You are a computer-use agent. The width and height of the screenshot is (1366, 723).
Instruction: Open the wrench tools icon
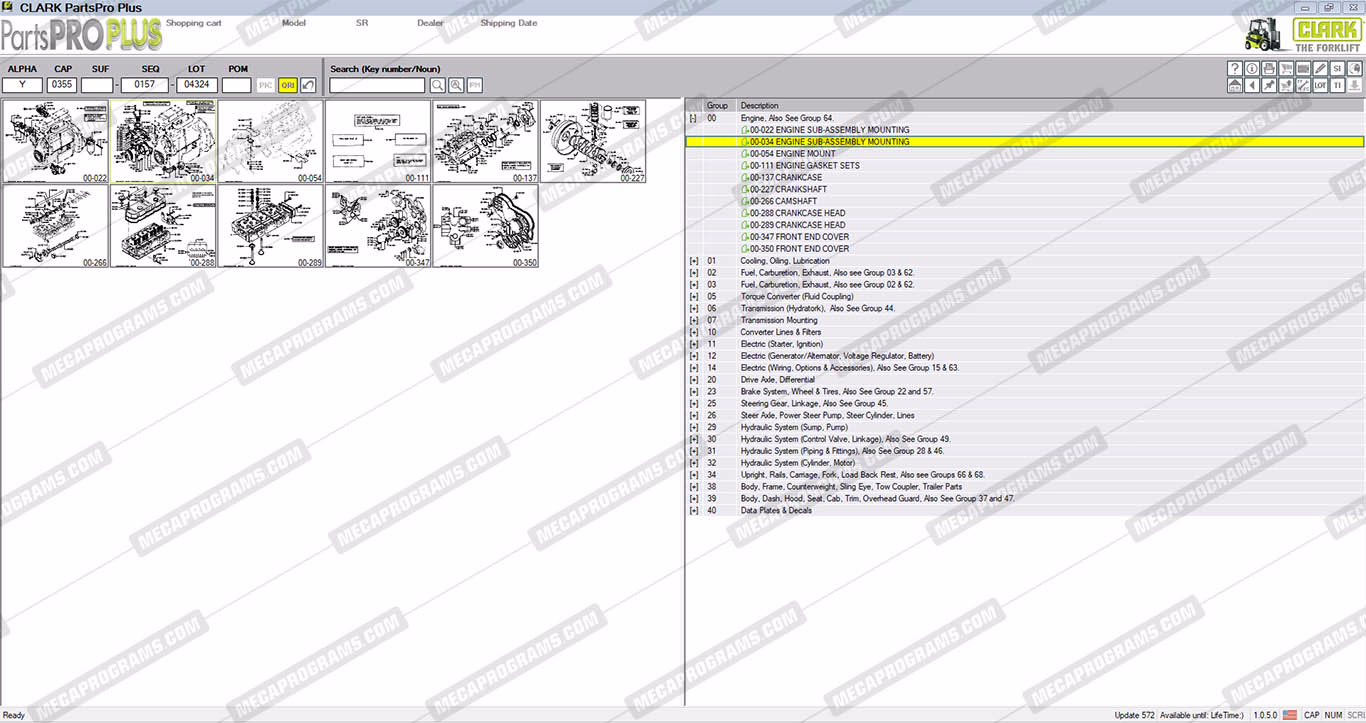click(x=1303, y=85)
